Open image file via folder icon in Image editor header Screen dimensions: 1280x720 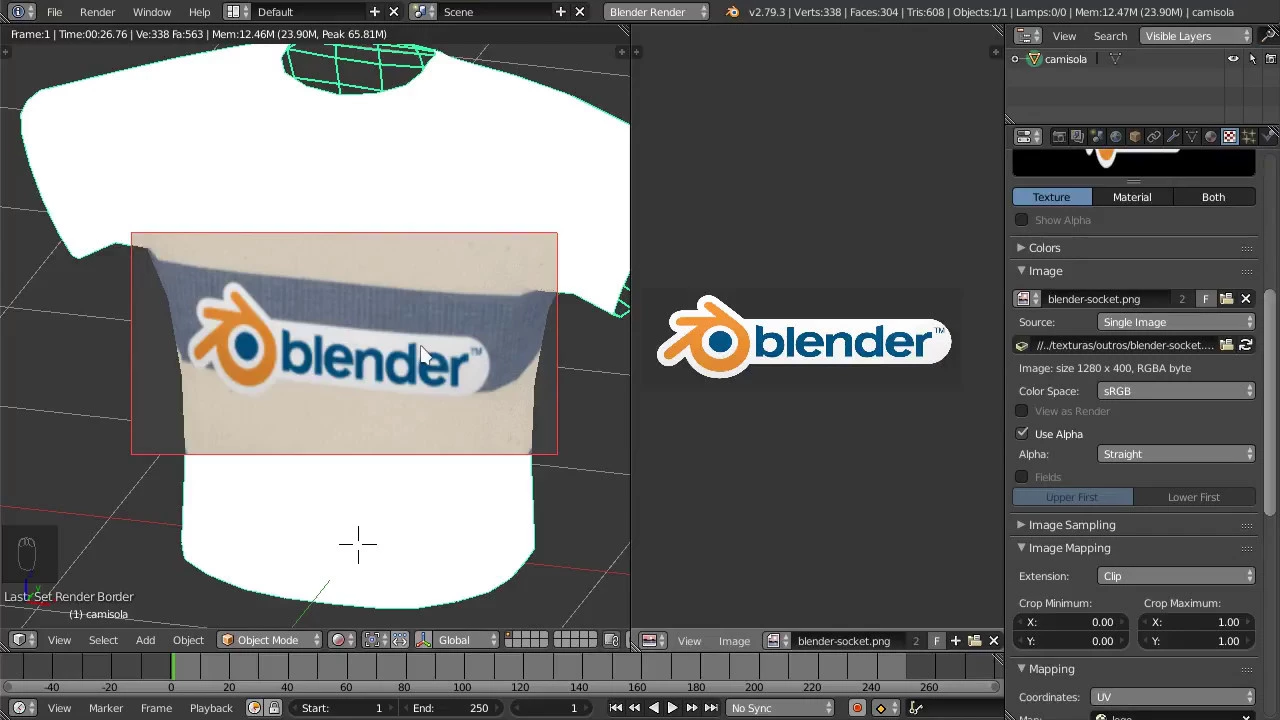point(974,641)
